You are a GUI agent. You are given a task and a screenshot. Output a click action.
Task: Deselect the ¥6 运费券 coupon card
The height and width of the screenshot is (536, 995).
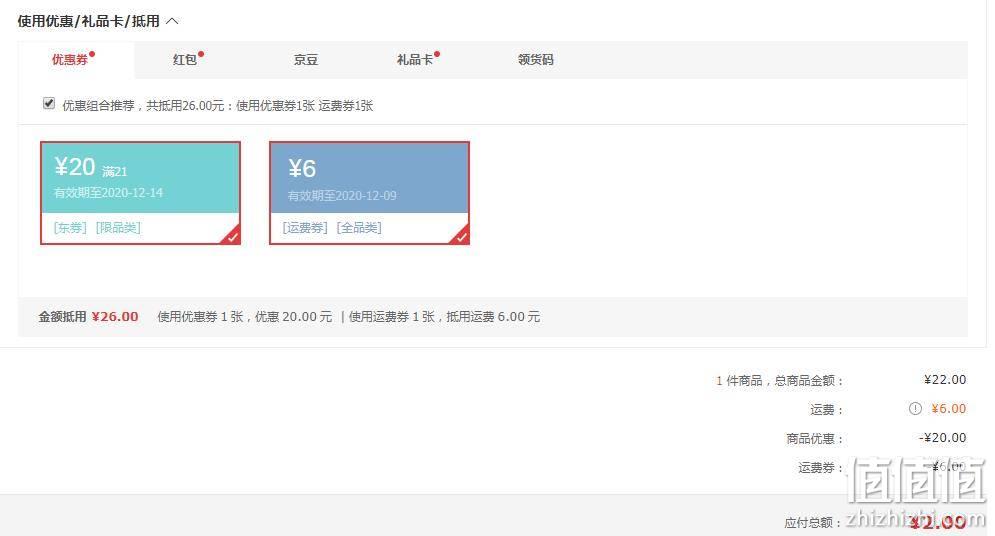(369, 193)
